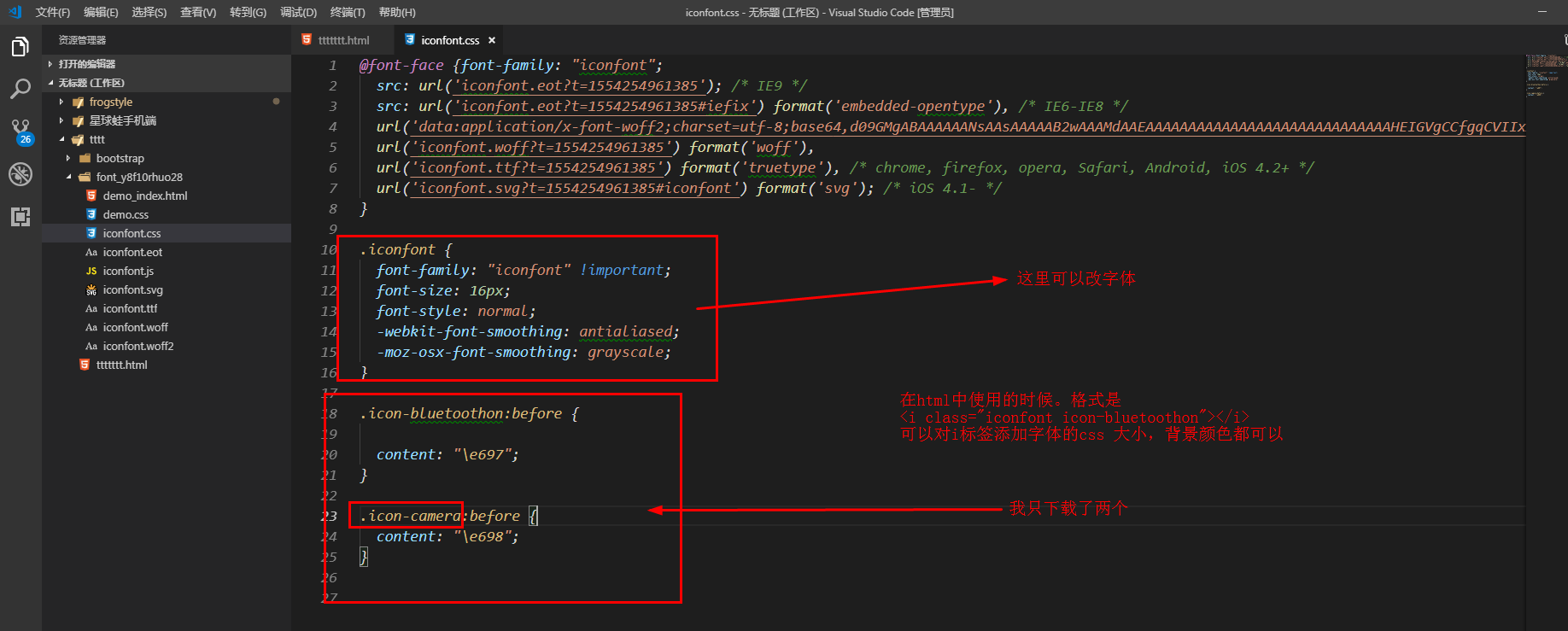Collapse the 无标题 (工作区) section
Image resolution: width=1568 pixels, height=631 pixels.
click(167, 83)
